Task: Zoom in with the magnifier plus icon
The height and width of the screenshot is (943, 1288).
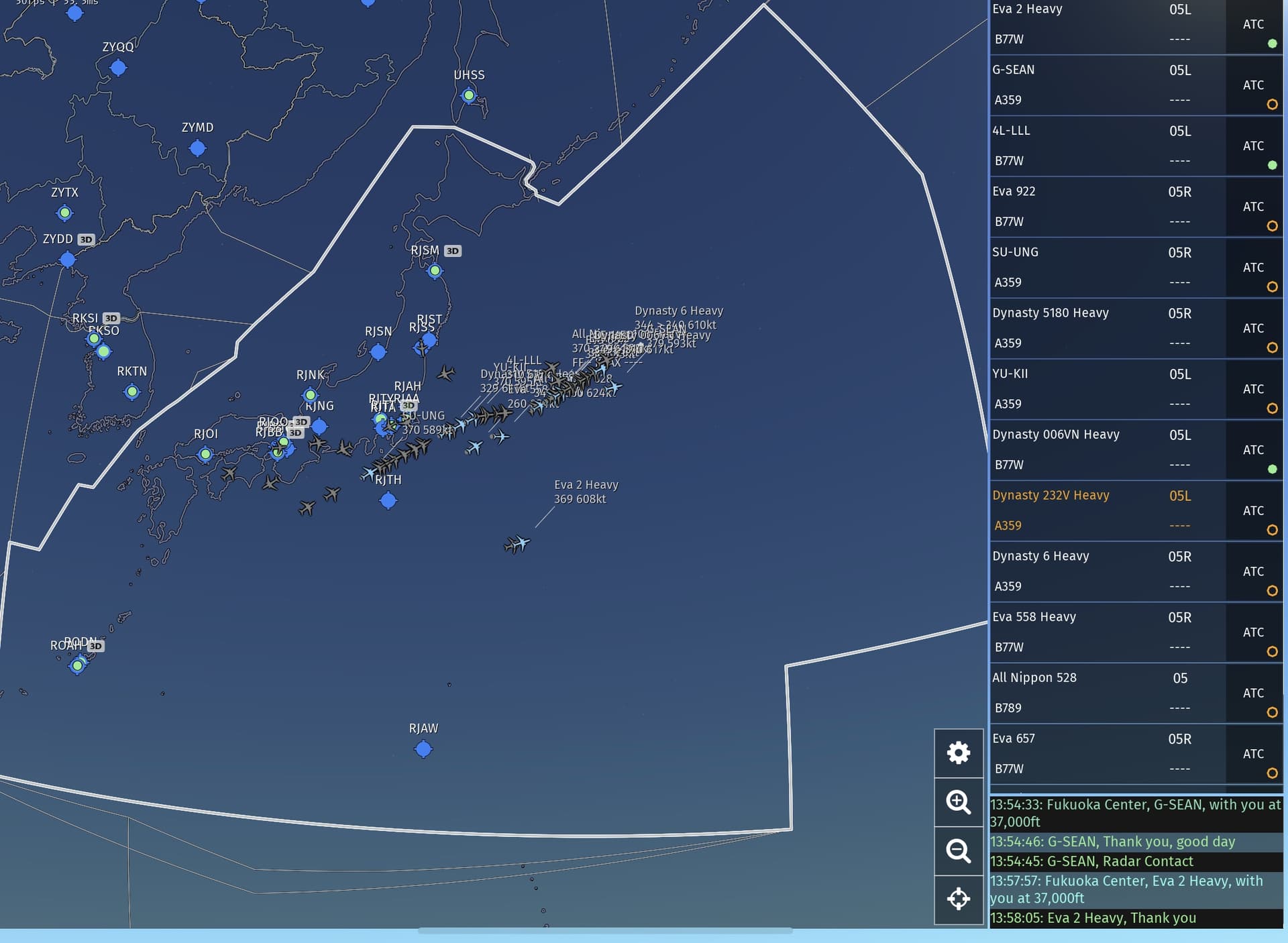Action: point(958,802)
